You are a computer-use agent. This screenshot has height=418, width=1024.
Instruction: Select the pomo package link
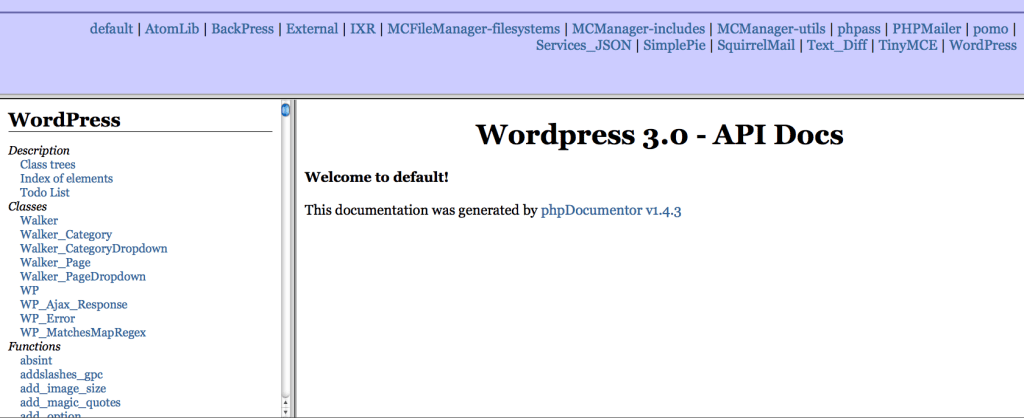click(x=990, y=29)
